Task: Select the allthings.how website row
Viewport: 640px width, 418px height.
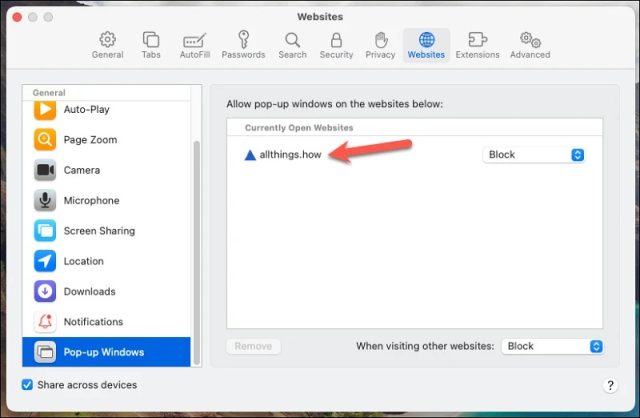Action: (414, 155)
